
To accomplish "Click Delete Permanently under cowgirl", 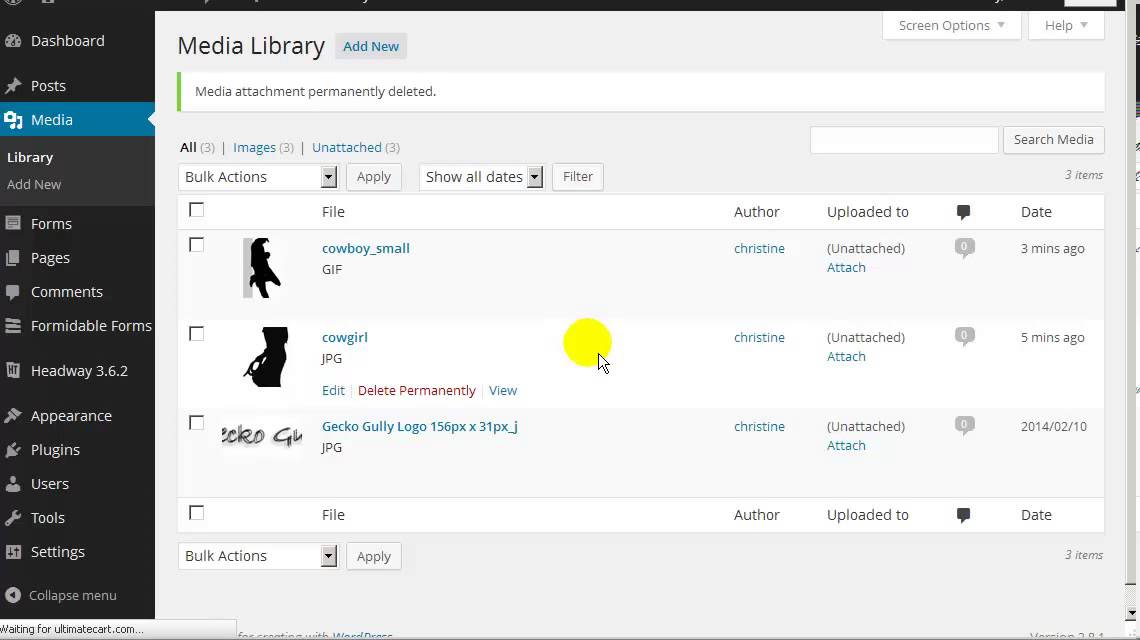I will tap(417, 391).
